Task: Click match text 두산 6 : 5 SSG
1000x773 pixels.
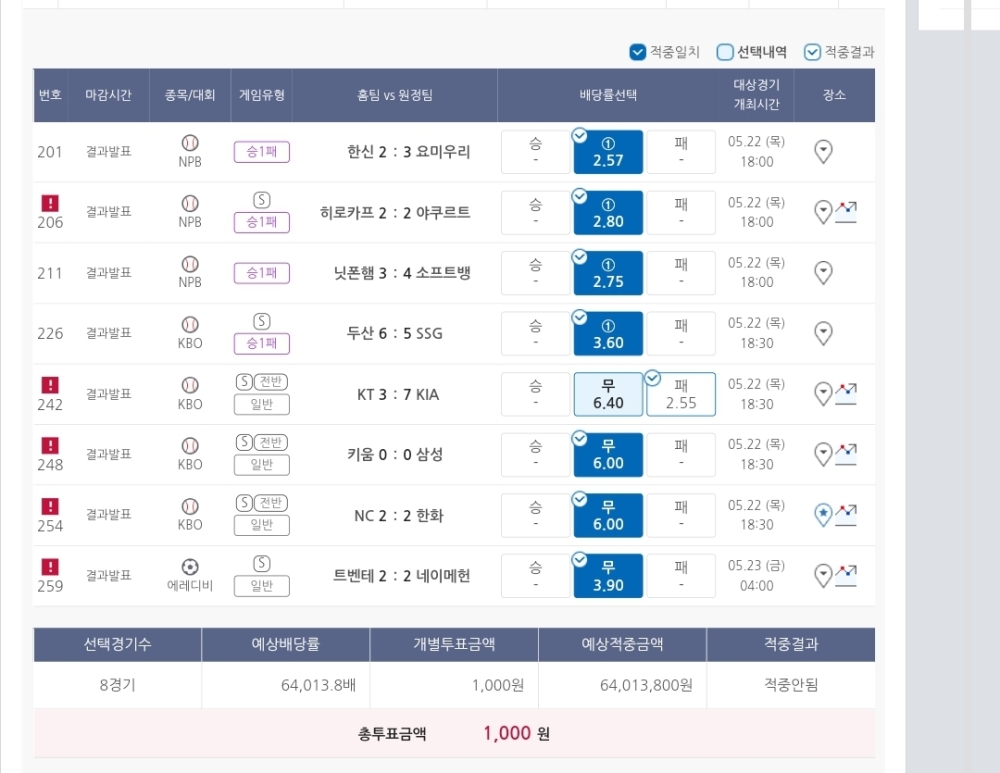Action: [394, 334]
